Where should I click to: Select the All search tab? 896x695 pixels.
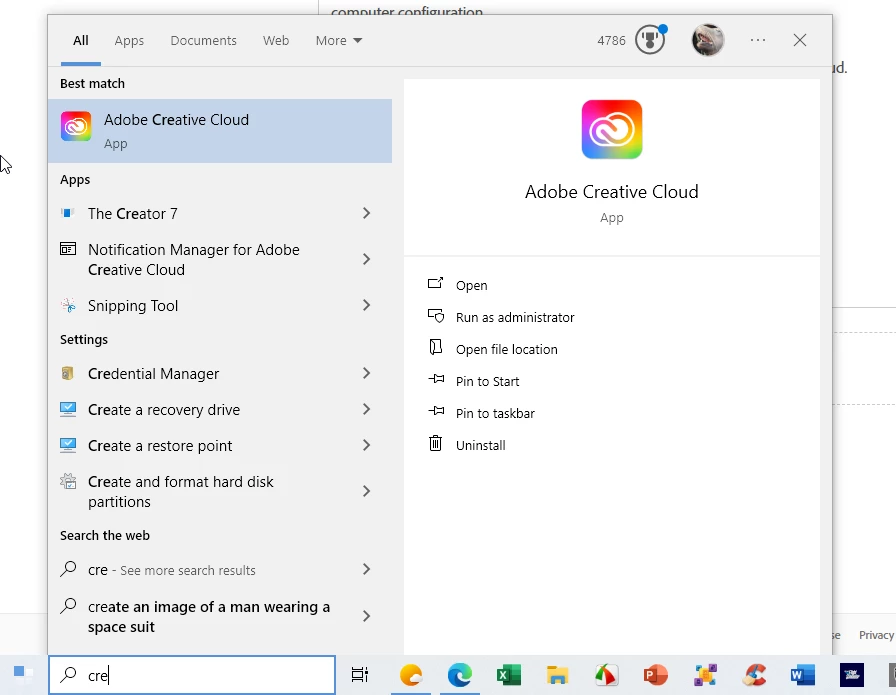pos(81,41)
